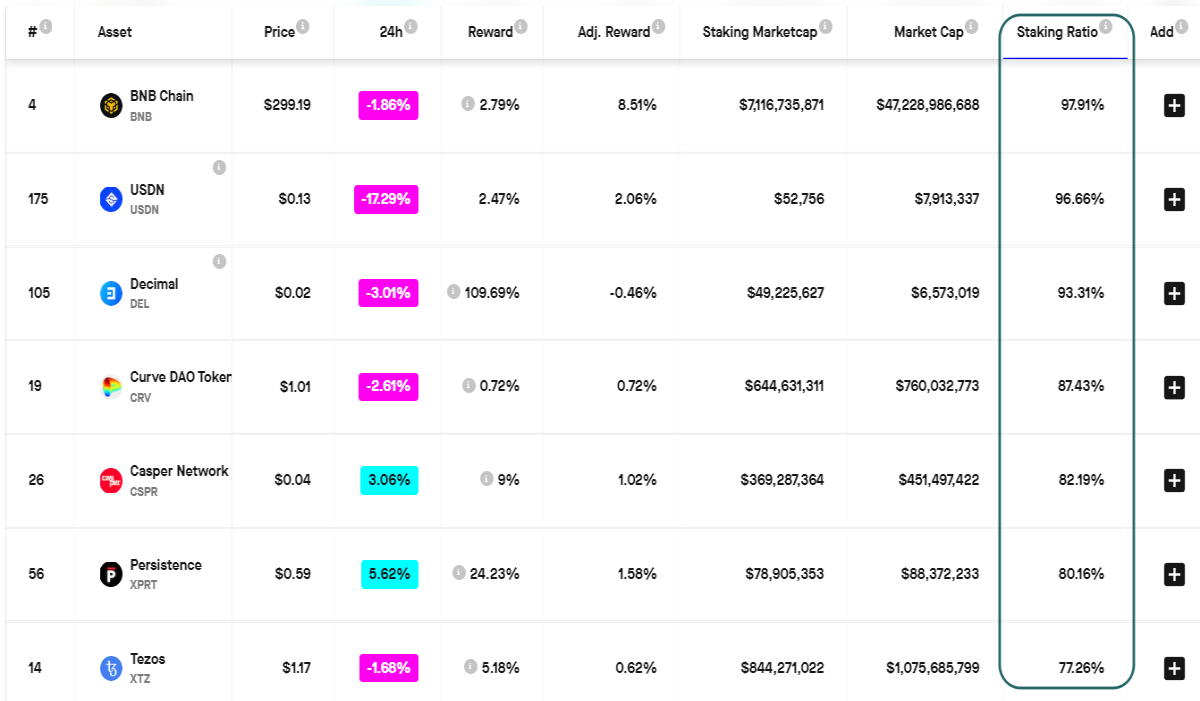Click info icon beside Market Cap header
The image size is (1200, 701).
pos(971,26)
